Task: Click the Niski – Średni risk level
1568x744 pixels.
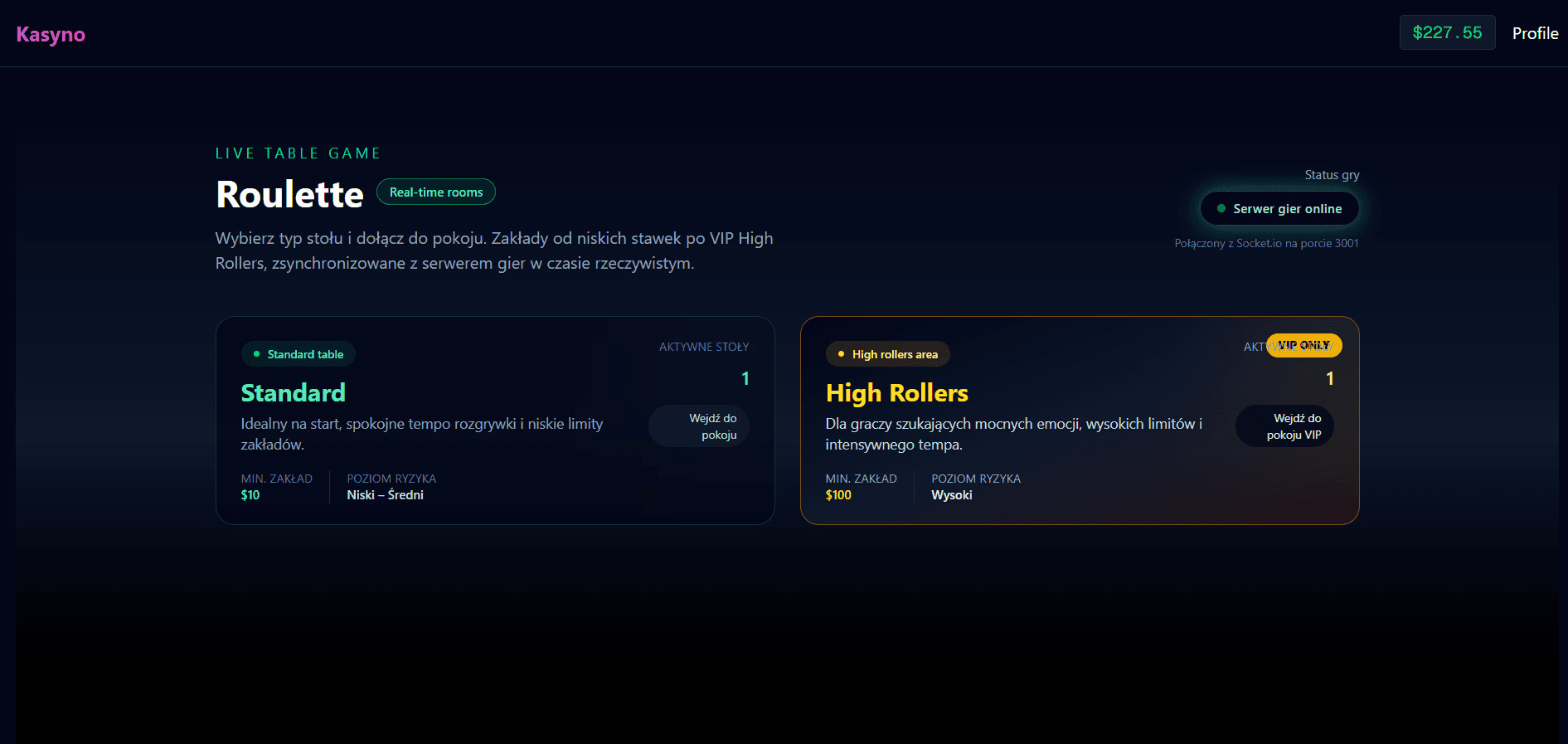Action: pos(385,495)
